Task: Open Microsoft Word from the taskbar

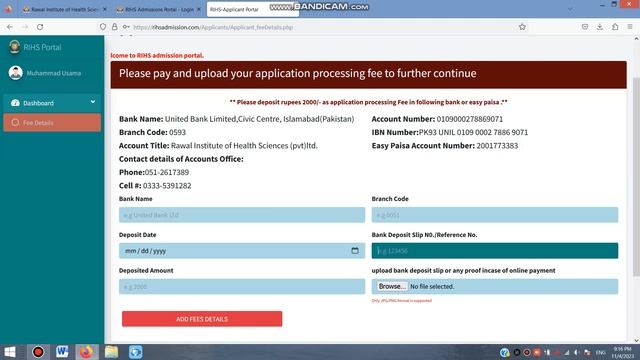Action: tap(62, 352)
